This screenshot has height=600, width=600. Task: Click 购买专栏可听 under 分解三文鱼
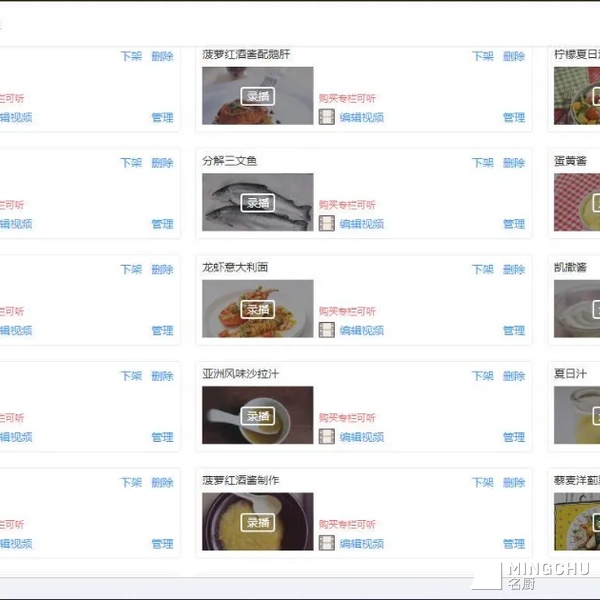(347, 205)
